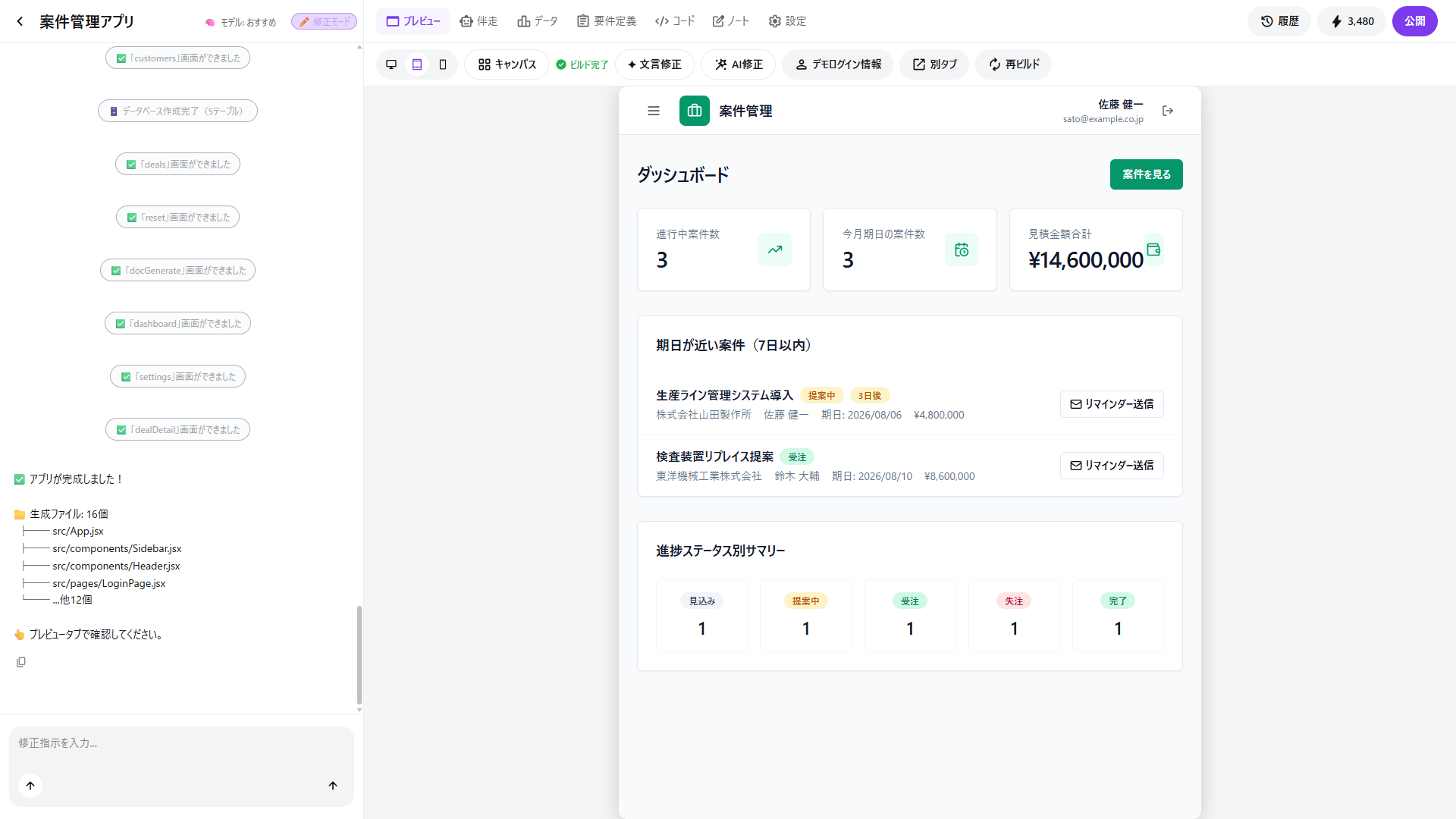1456x819 pixels.
Task: Select src/components/Header.jsx in file list
Action: coord(116,566)
